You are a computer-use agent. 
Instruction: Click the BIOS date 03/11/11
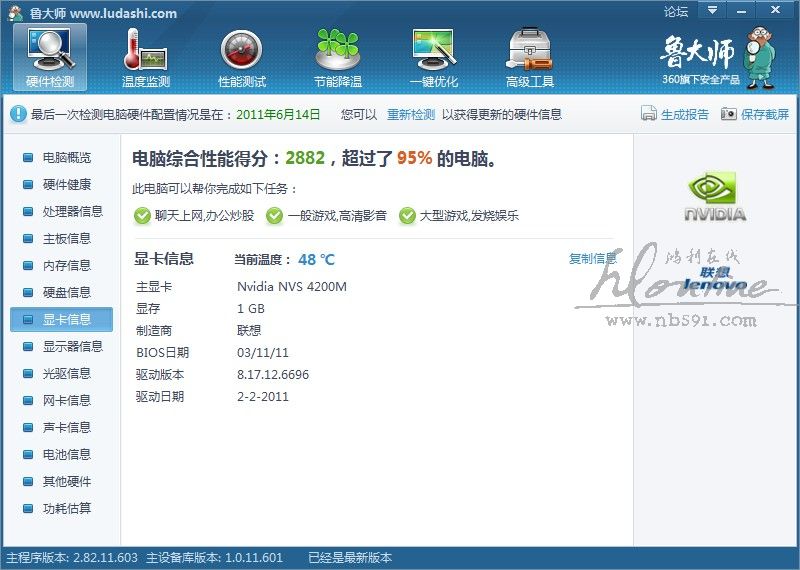coord(263,353)
